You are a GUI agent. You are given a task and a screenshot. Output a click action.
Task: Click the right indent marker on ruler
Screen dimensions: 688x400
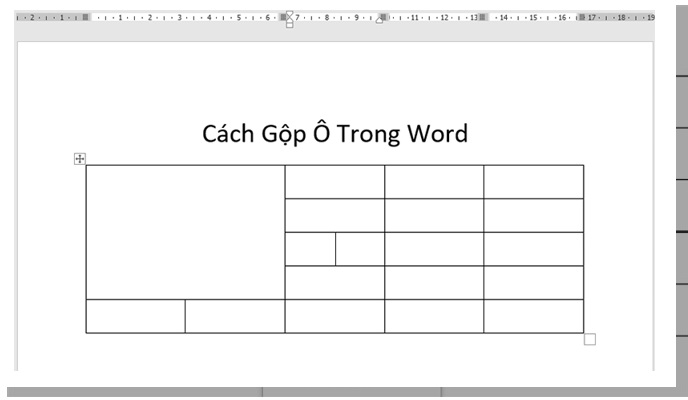(x=379, y=19)
